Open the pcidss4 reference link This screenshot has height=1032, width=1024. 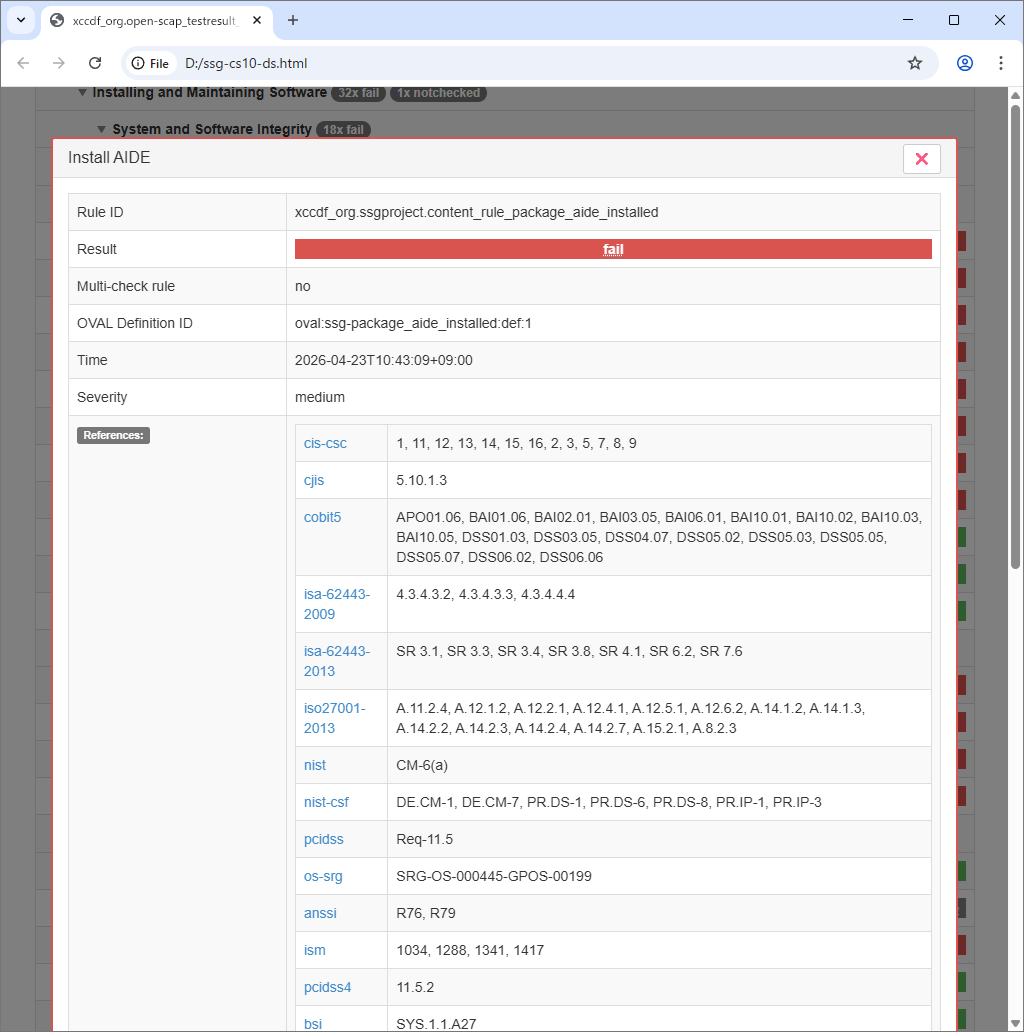pos(327,987)
